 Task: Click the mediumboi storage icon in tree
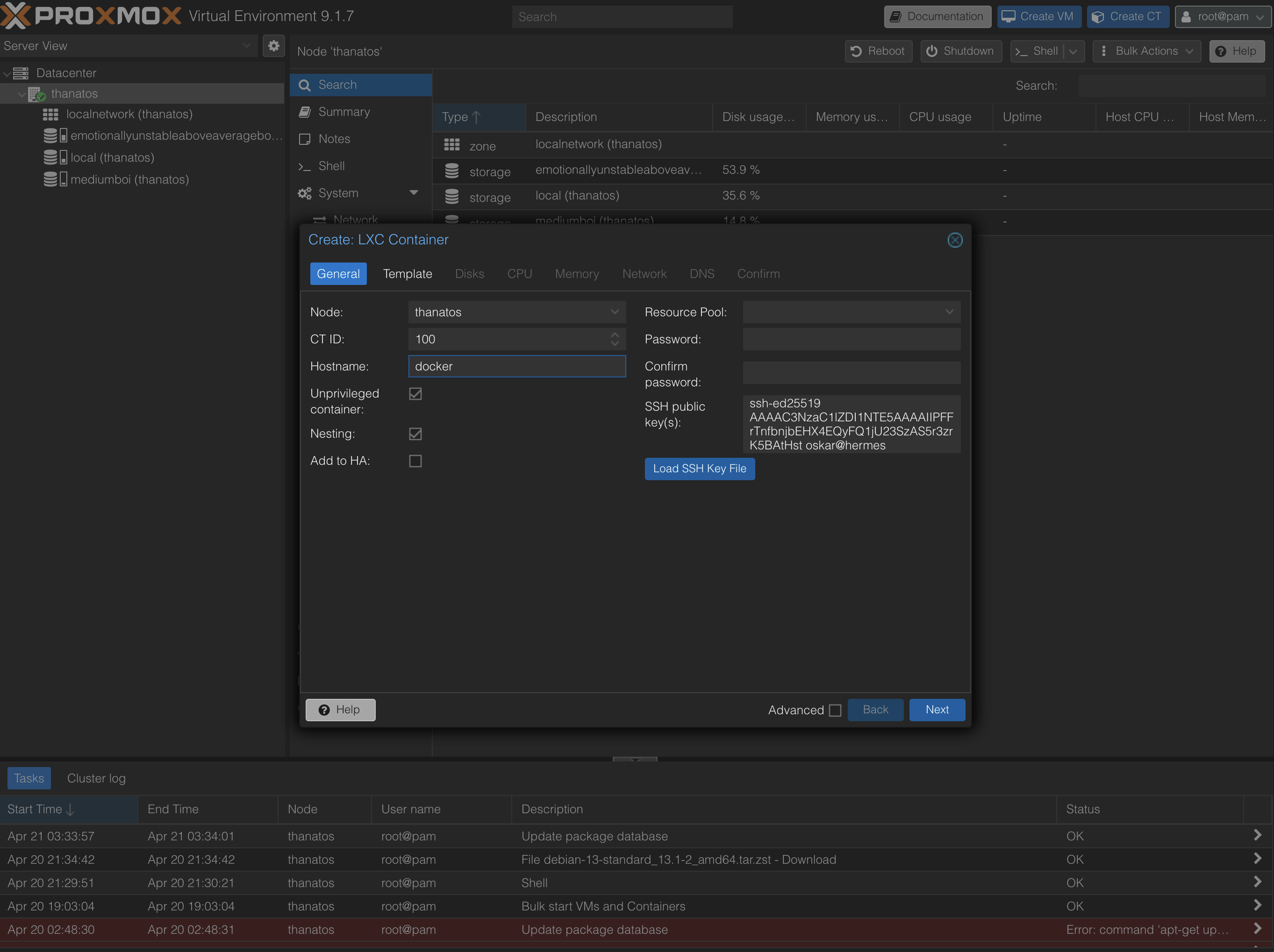pos(55,179)
